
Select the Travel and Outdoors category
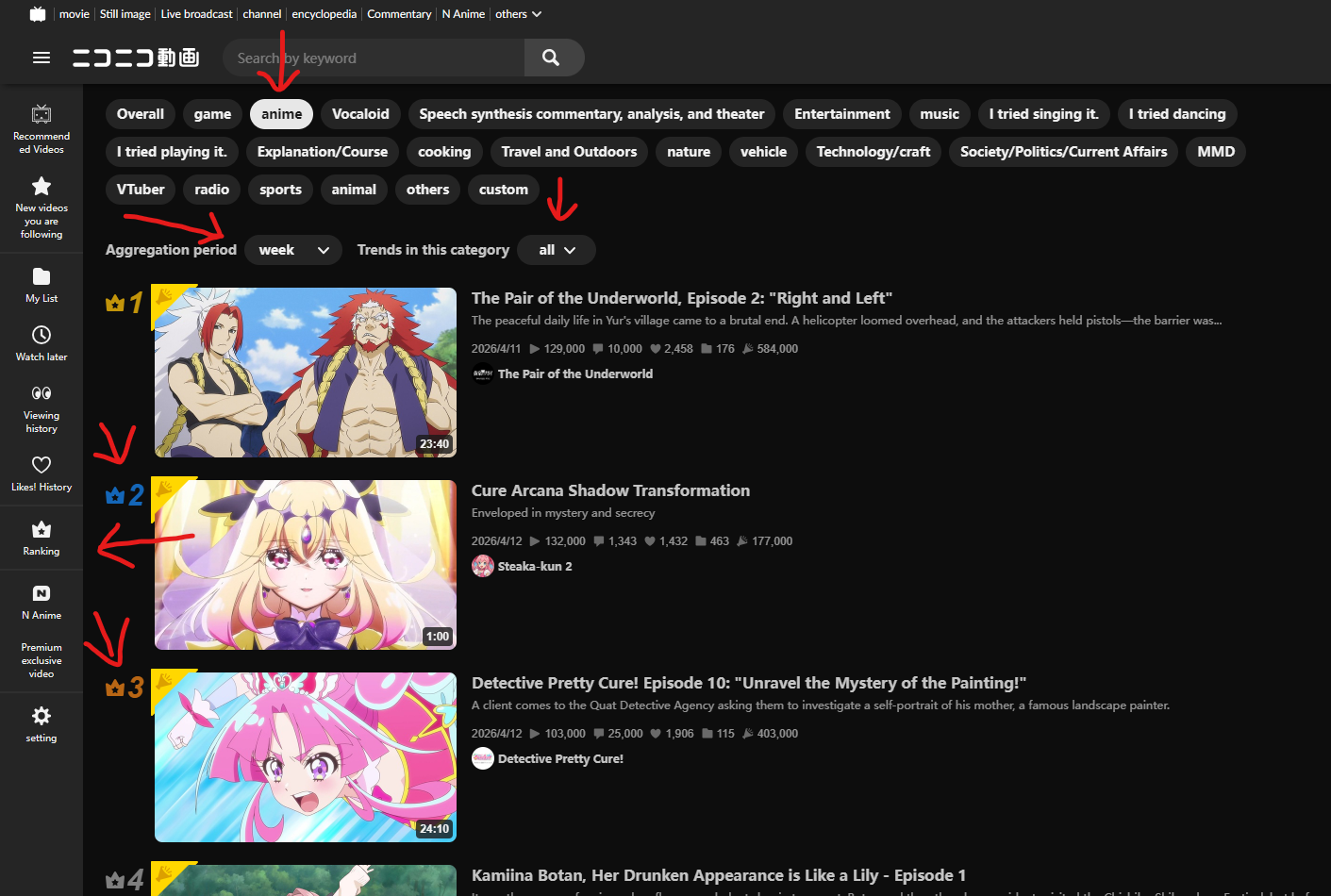click(569, 152)
